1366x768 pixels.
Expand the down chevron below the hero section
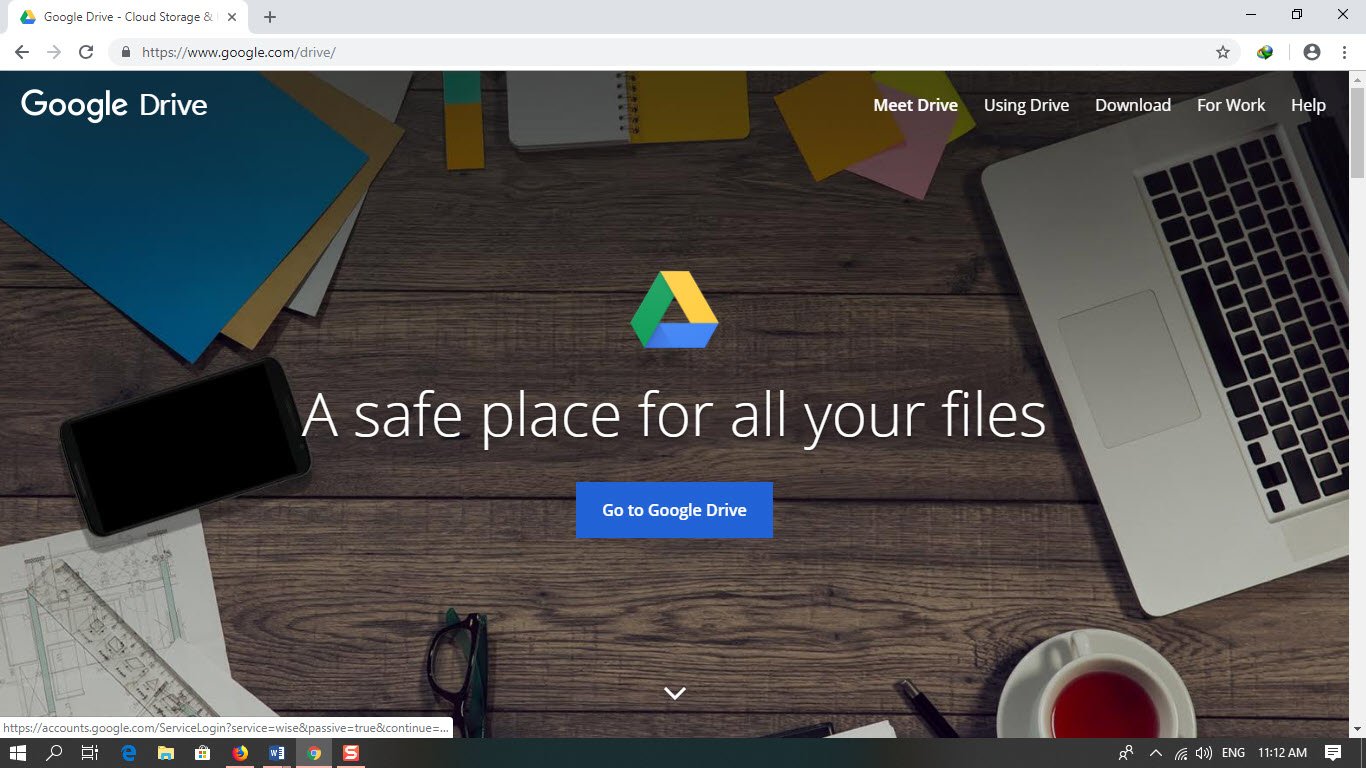point(675,692)
